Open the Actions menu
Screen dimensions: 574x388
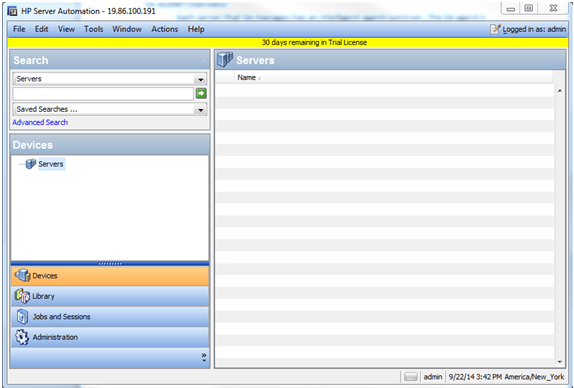click(x=164, y=29)
